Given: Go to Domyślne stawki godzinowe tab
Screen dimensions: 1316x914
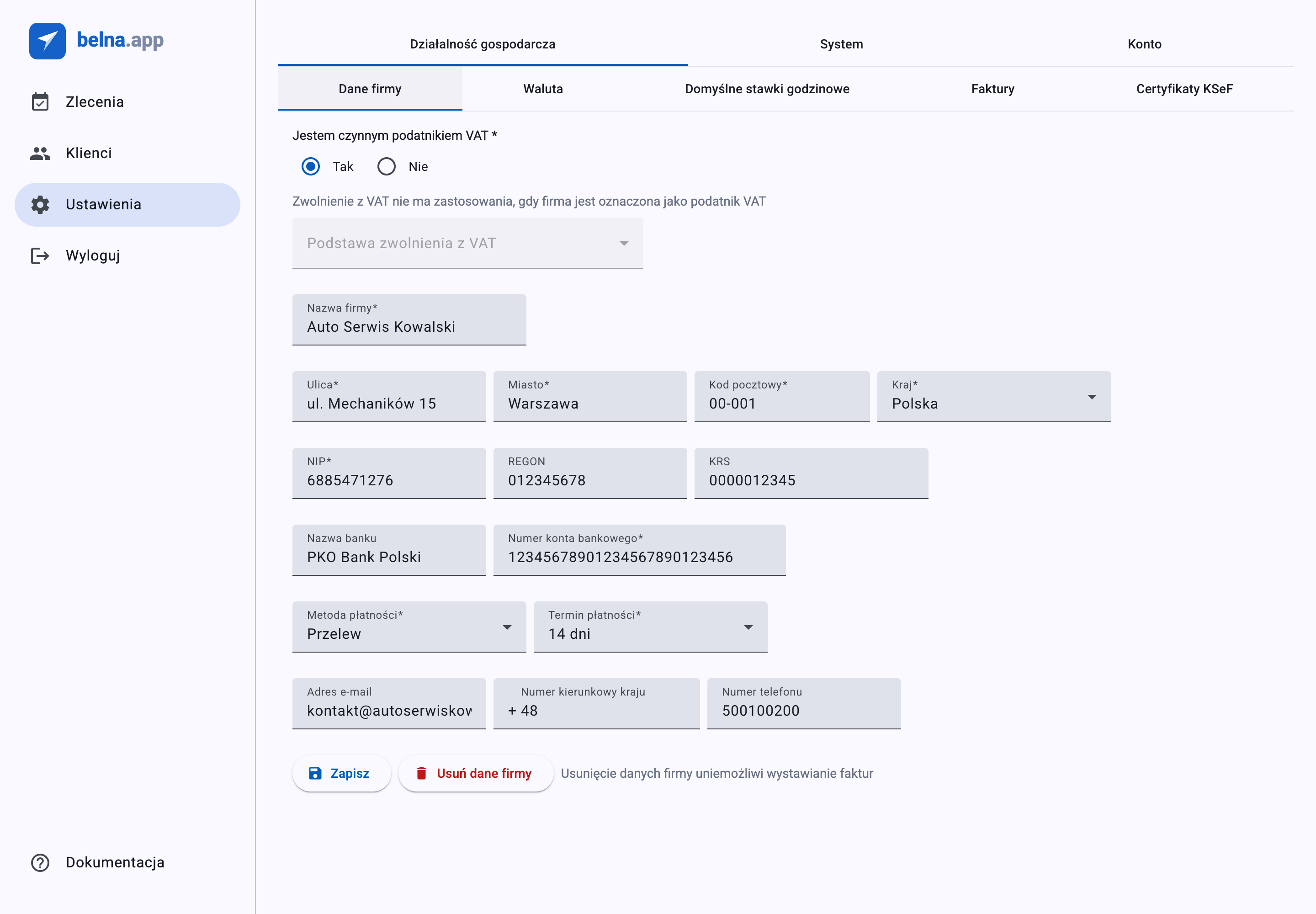Looking at the screenshot, I should 767,89.
